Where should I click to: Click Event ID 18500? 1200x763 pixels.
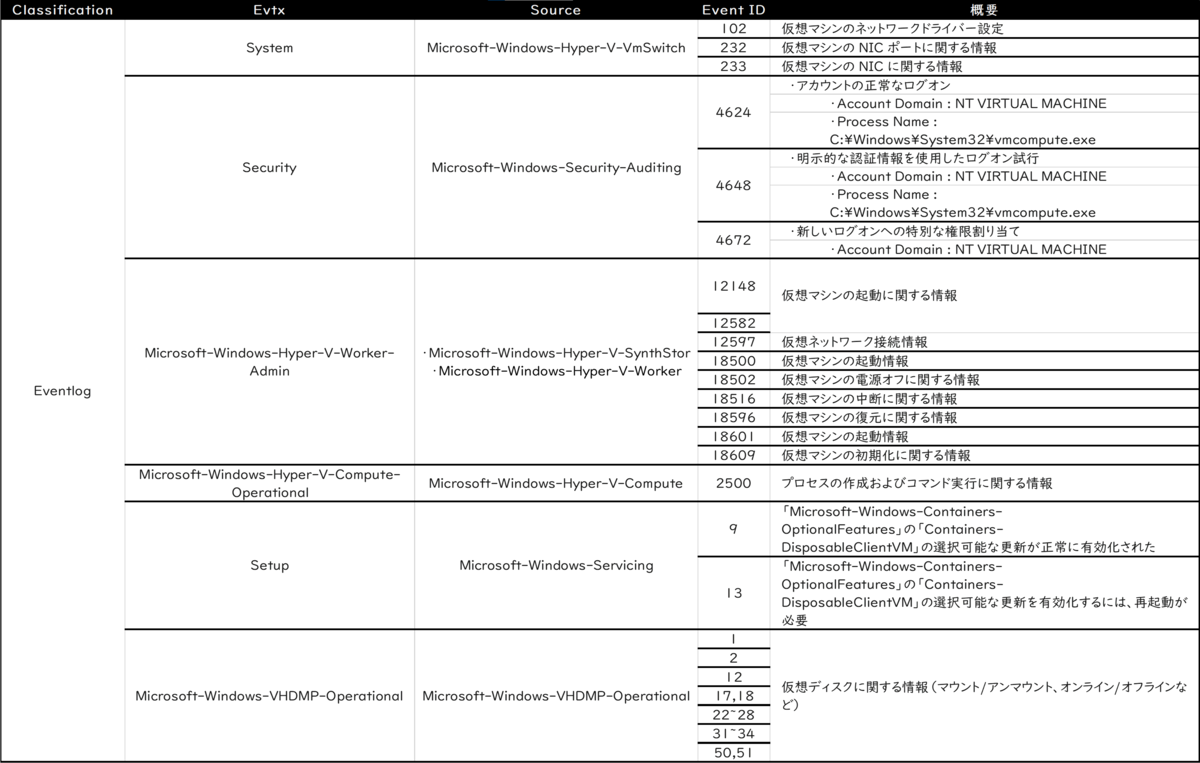click(x=735, y=361)
